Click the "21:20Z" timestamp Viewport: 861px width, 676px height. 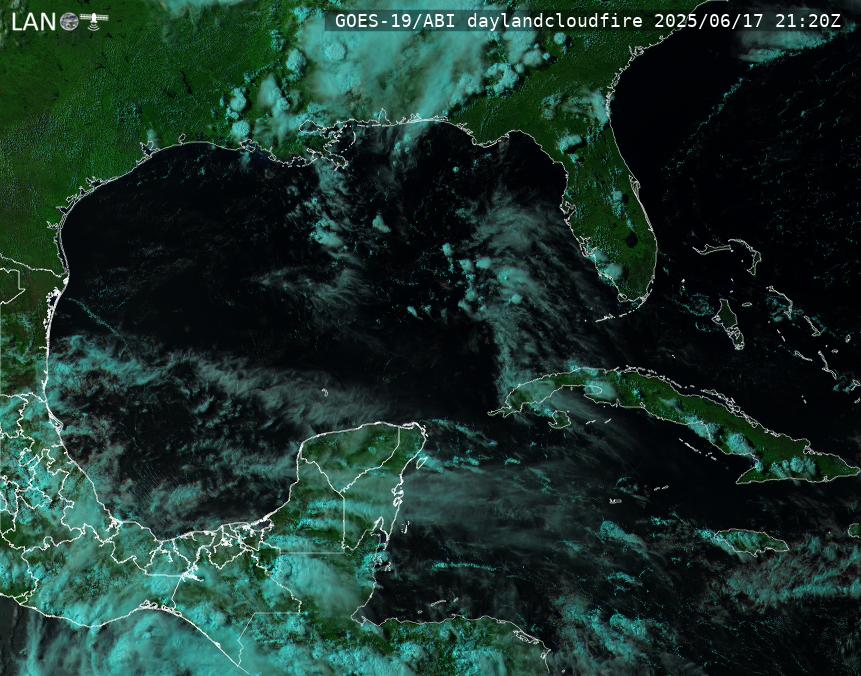pyautogui.click(x=808, y=21)
